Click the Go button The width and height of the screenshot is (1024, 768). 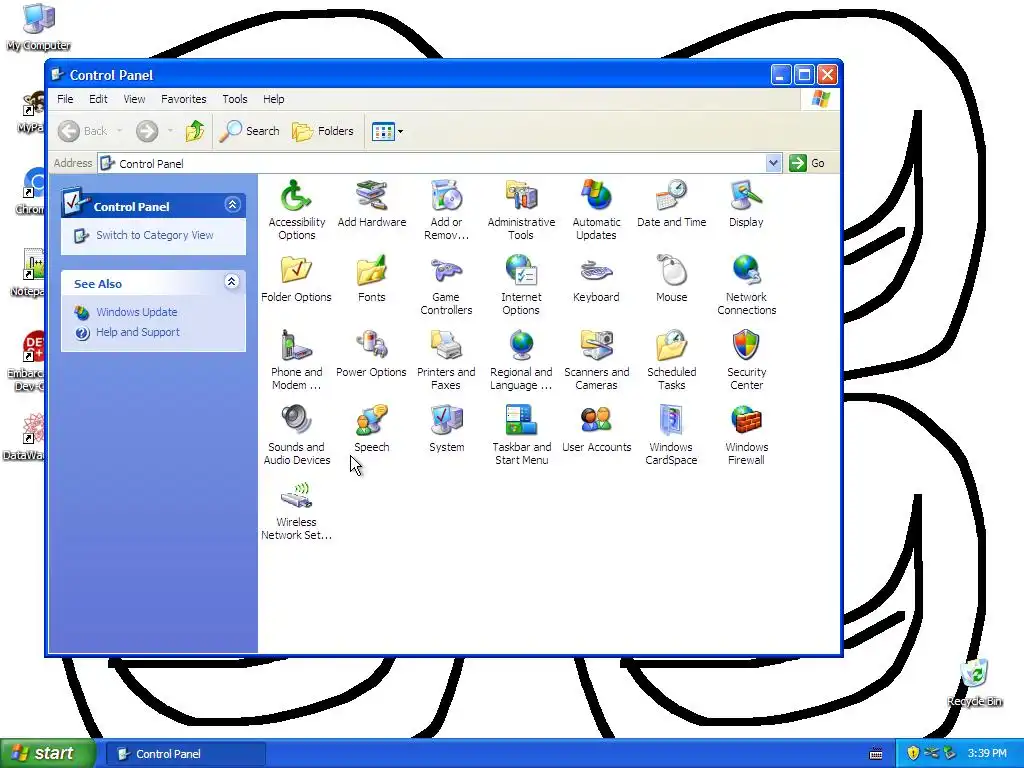pos(807,163)
